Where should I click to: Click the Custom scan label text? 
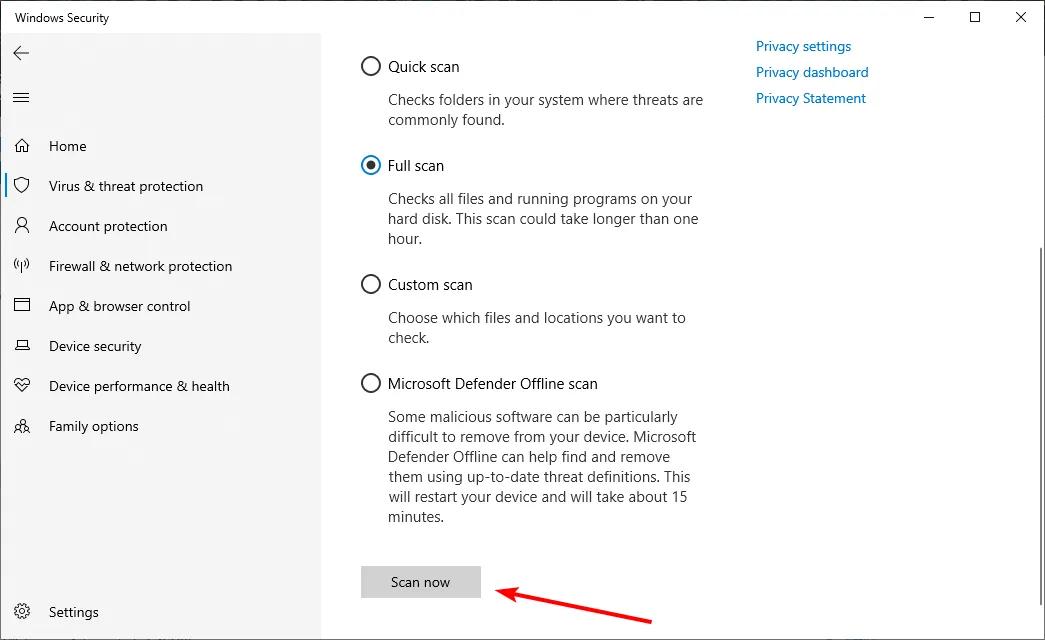point(431,285)
